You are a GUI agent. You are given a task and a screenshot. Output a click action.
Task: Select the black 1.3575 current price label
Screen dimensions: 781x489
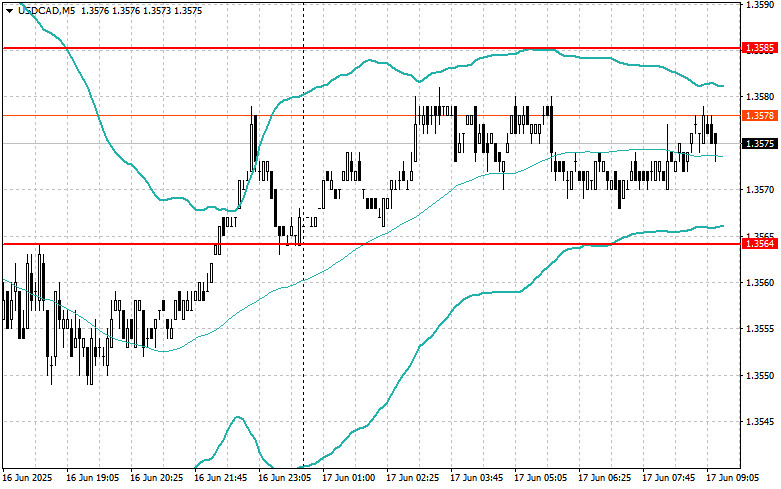coord(760,143)
